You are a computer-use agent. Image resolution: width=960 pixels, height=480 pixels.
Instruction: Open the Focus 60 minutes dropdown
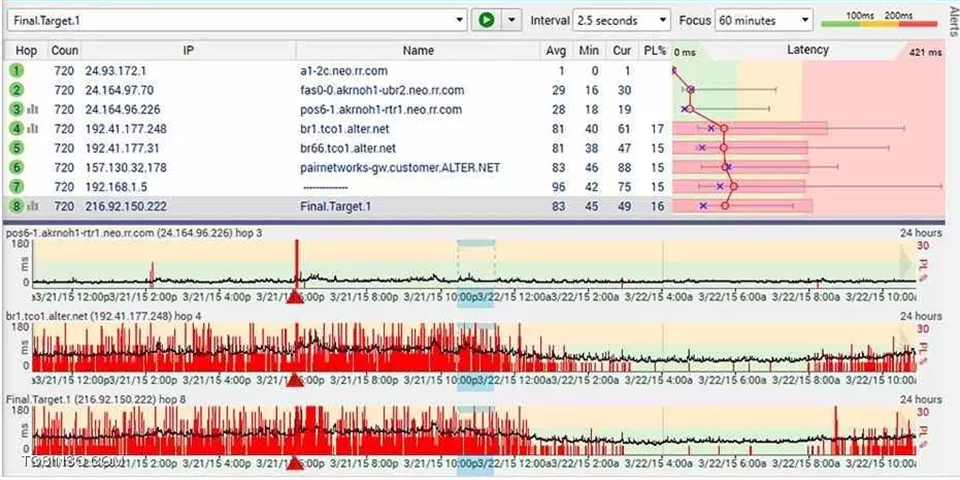pyautogui.click(x=805, y=20)
